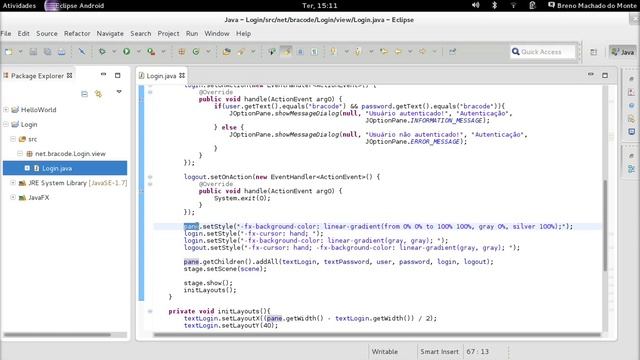Click the New file wizard icon
Screen dimensions: 640x360
point(9,52)
